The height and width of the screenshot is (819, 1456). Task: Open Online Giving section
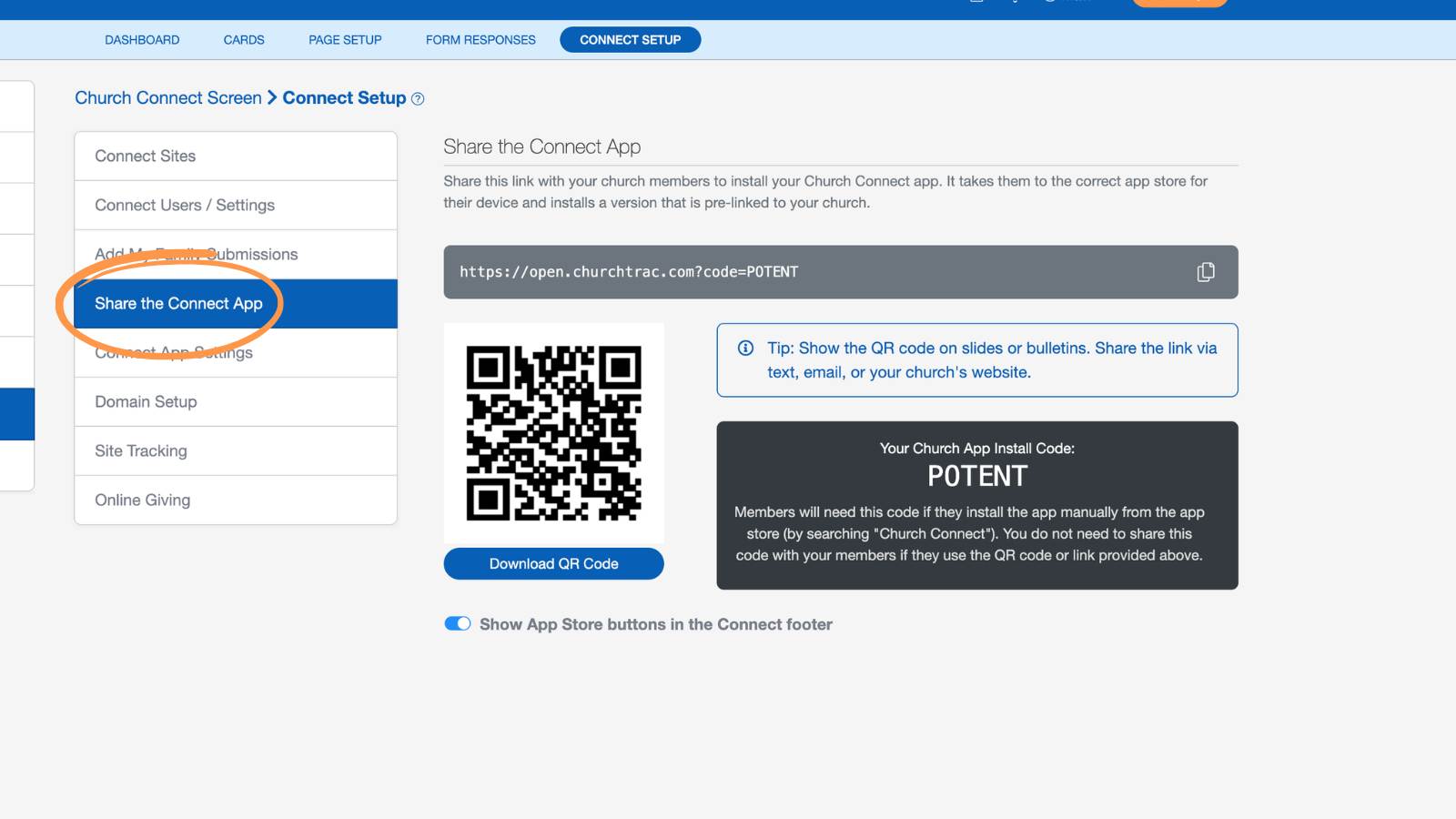tap(236, 500)
